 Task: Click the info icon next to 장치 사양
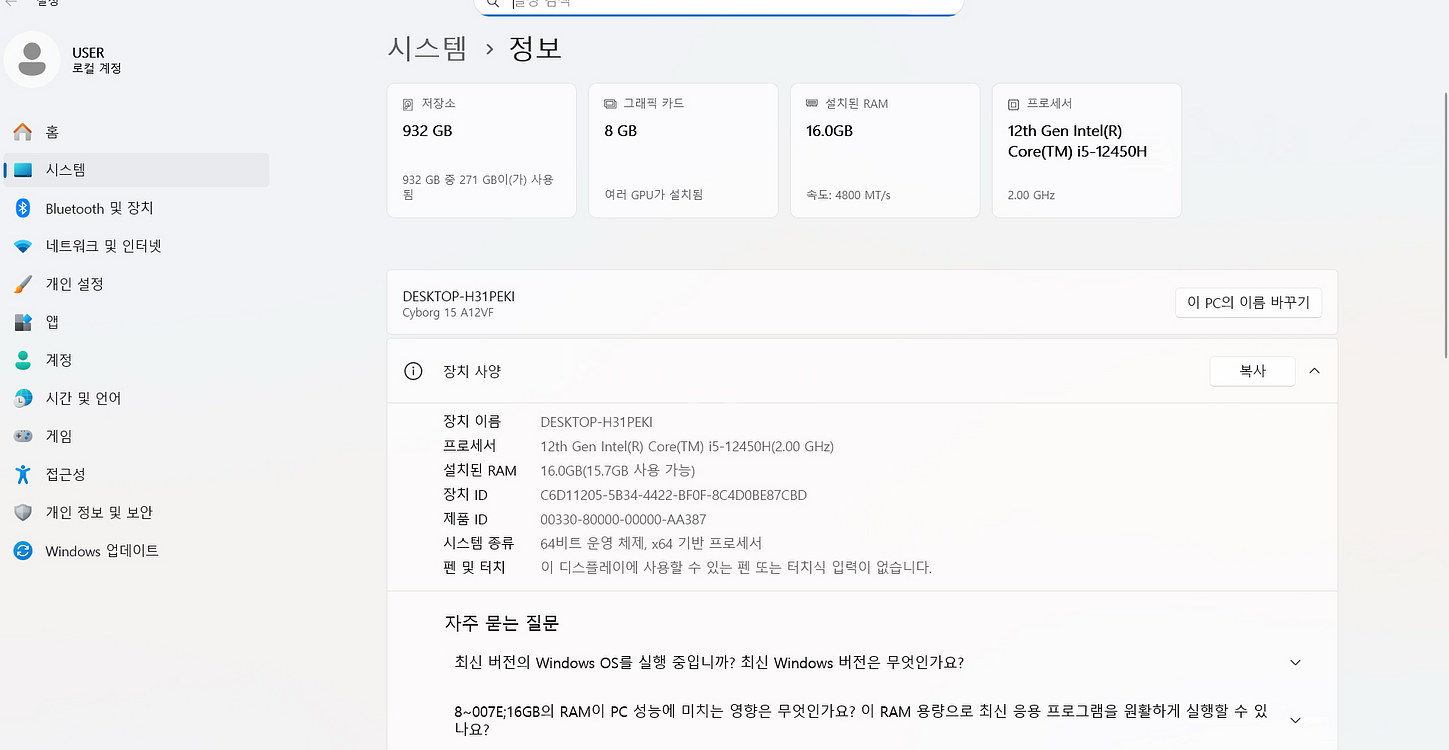(x=413, y=370)
